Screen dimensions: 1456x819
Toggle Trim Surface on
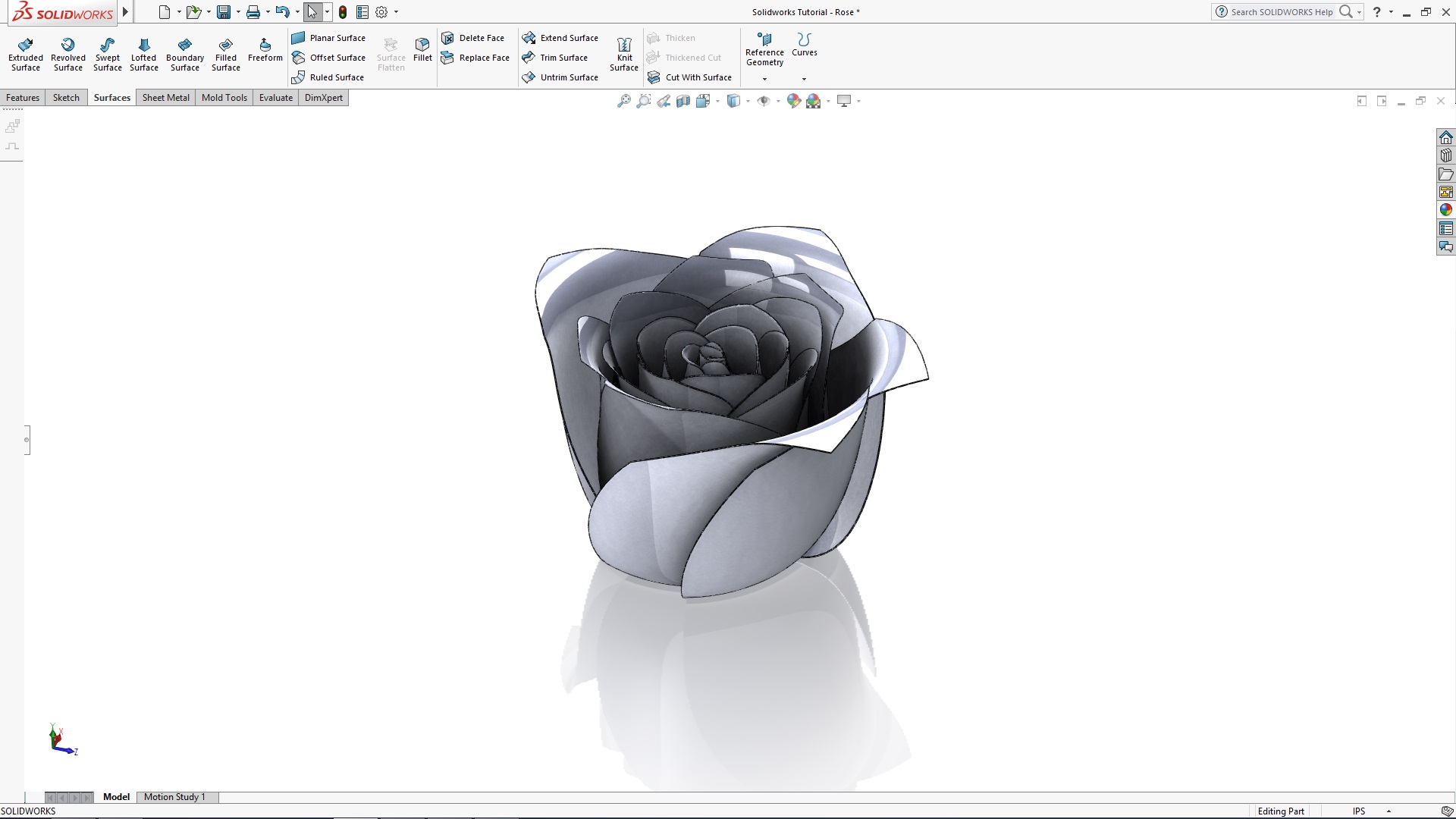pos(563,58)
